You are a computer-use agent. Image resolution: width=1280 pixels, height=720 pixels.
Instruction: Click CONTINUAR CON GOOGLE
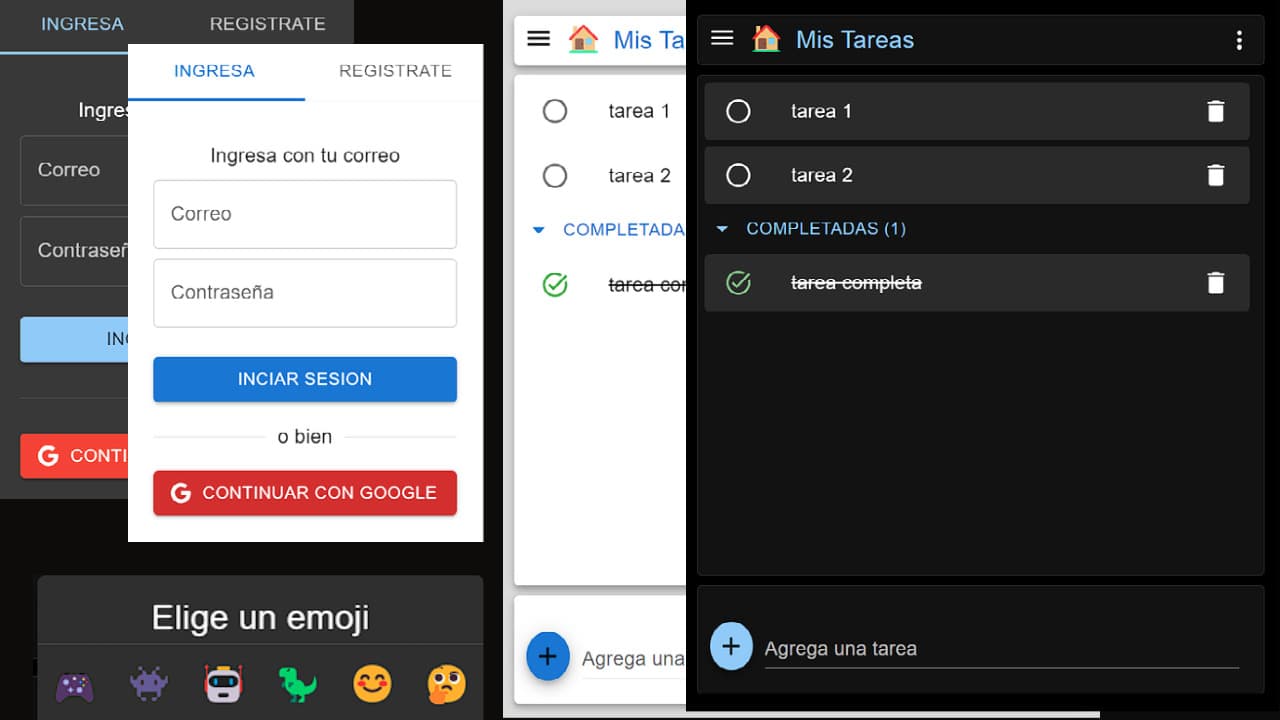coord(305,492)
